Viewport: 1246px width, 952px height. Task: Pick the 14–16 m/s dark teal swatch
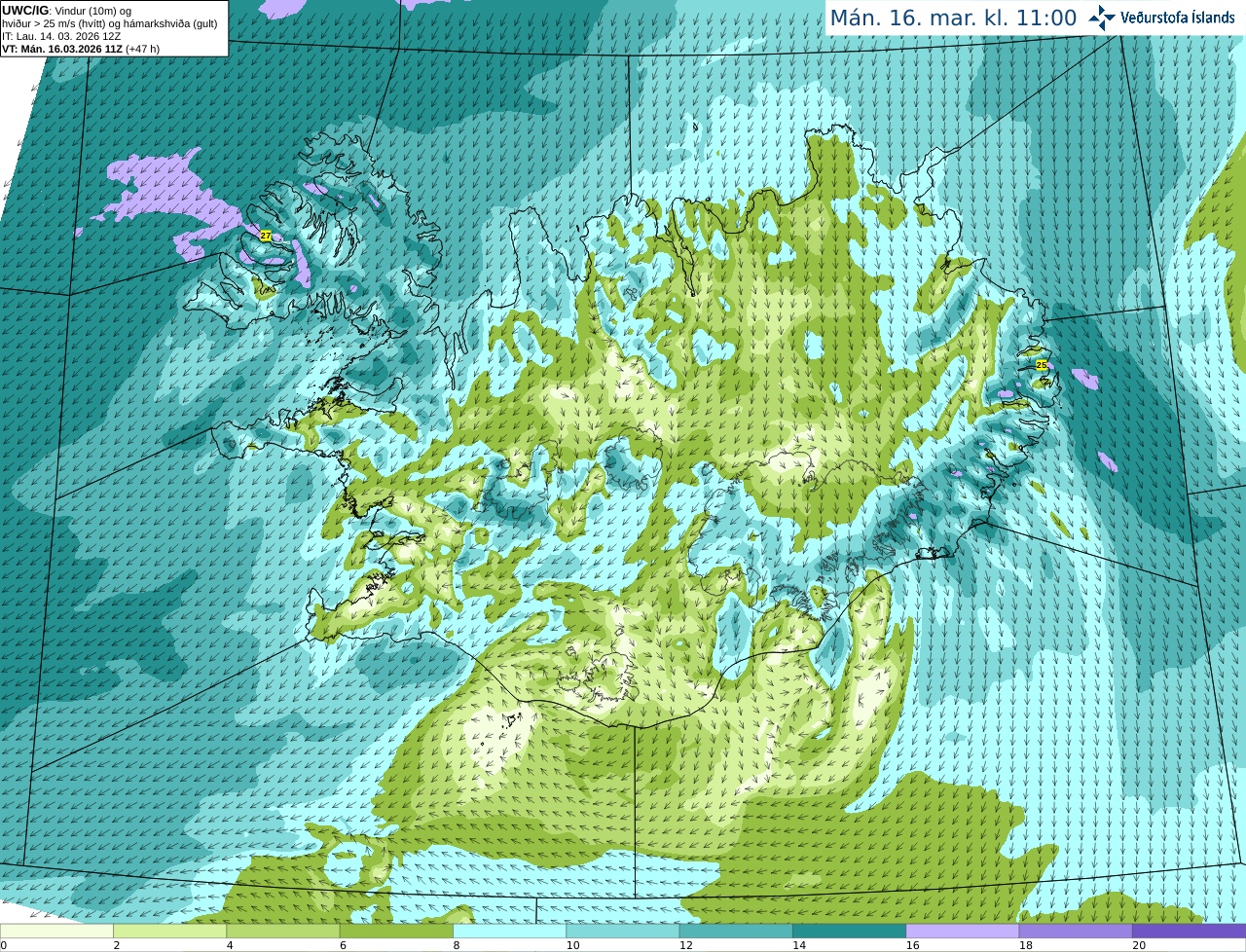pyautogui.click(x=850, y=931)
